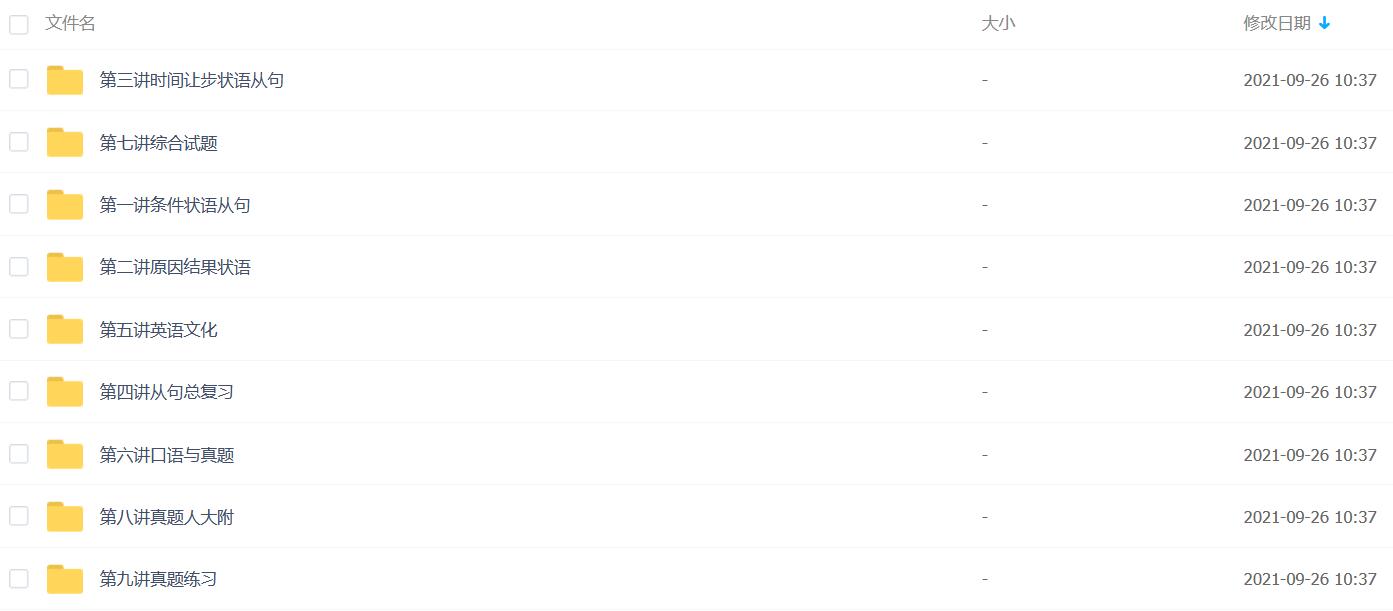Check the box for 第三讲时间让步状语从句
1393x611 pixels.
(19, 79)
